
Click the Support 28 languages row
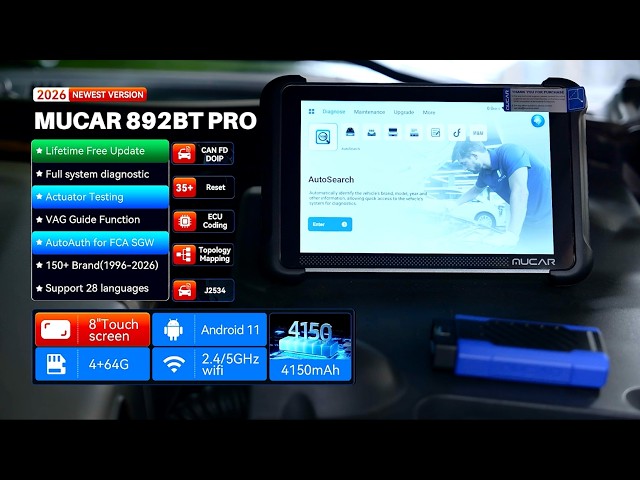100,288
